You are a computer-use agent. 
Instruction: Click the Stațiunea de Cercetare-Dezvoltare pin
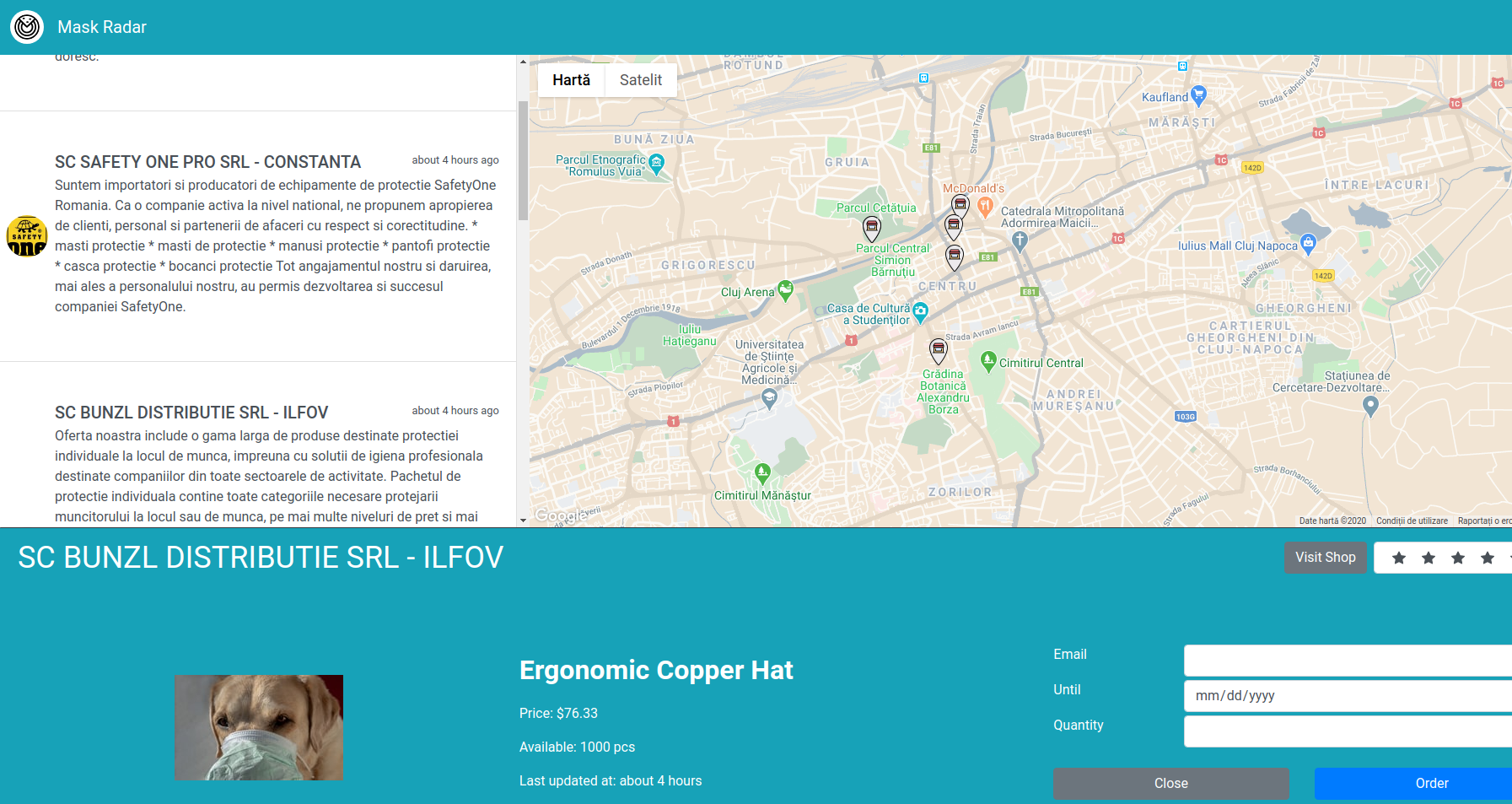pyautogui.click(x=1371, y=406)
